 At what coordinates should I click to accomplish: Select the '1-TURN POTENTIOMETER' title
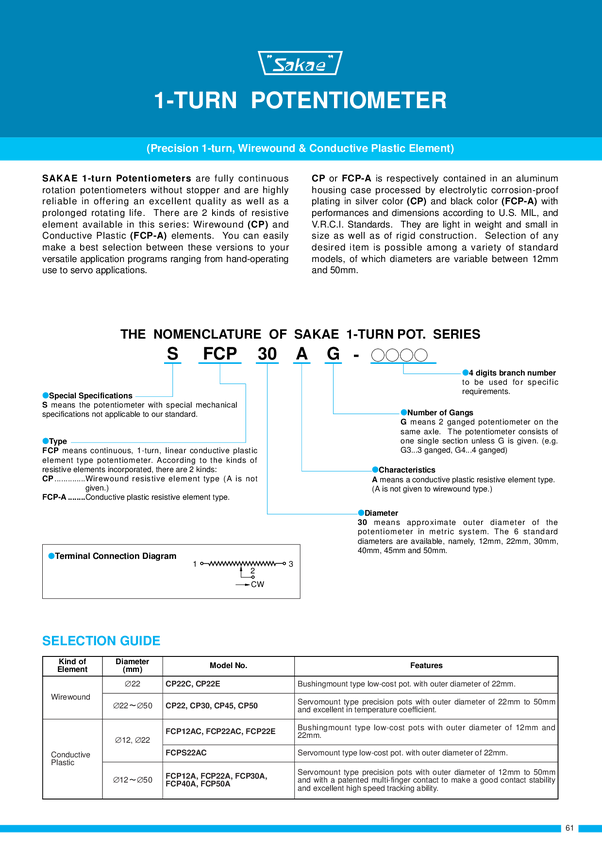[301, 101]
